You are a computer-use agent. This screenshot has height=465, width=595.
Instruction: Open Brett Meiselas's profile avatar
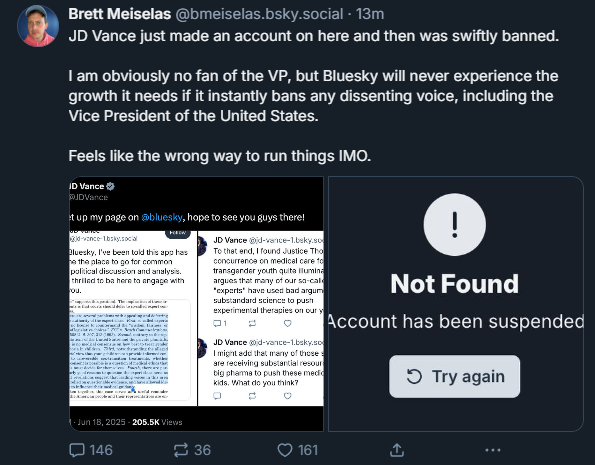(38, 26)
